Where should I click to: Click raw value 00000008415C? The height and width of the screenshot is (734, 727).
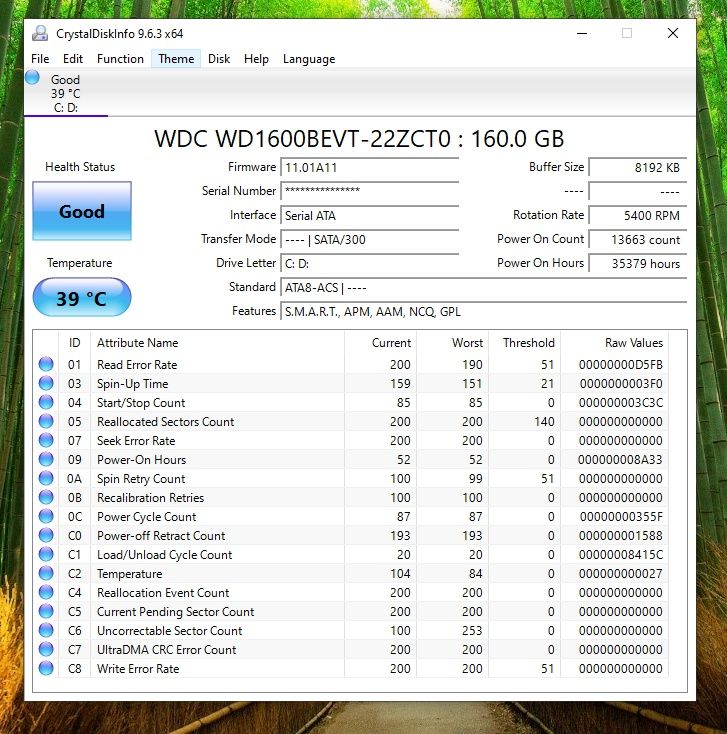tap(620, 554)
